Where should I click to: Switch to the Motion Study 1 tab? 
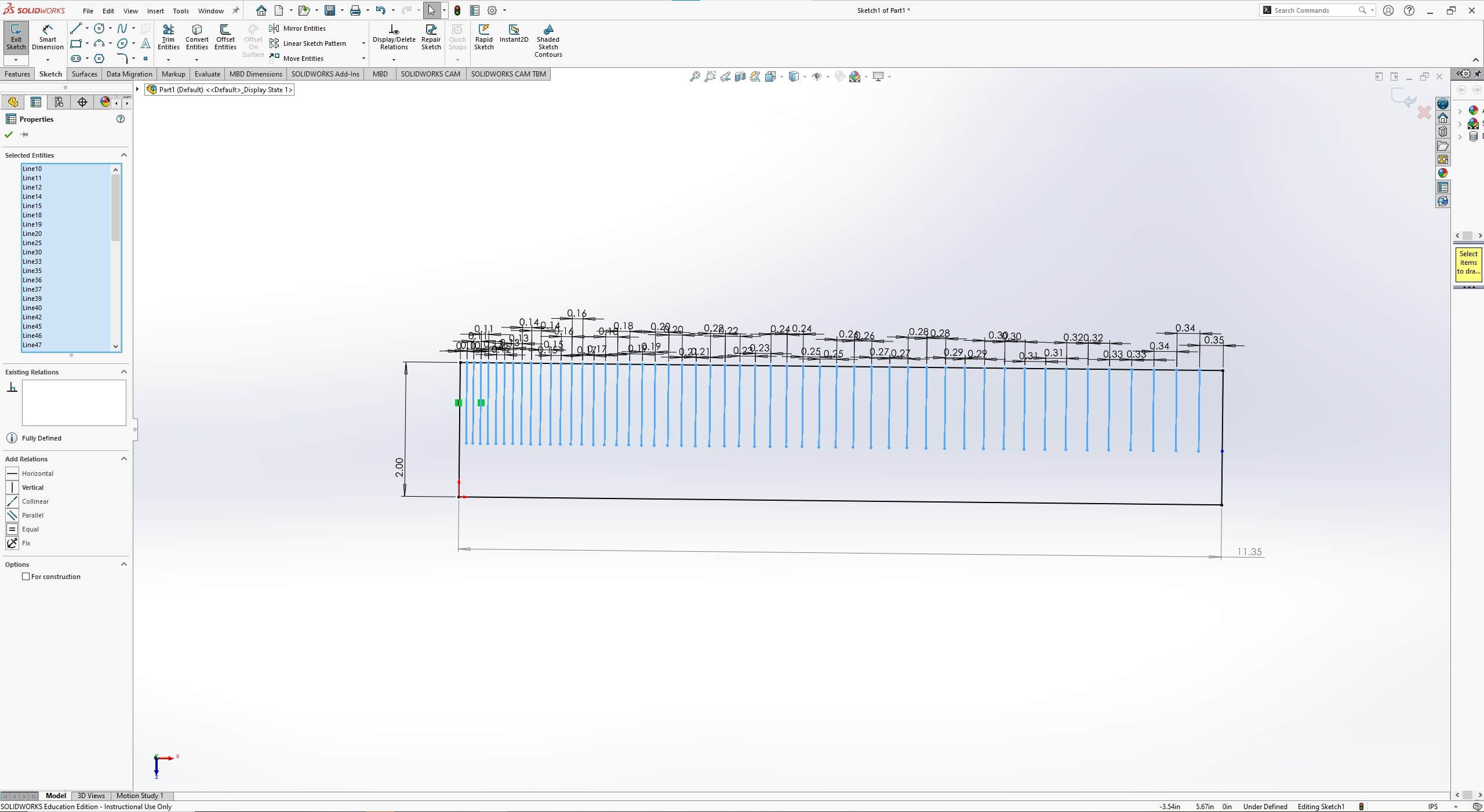coord(140,796)
